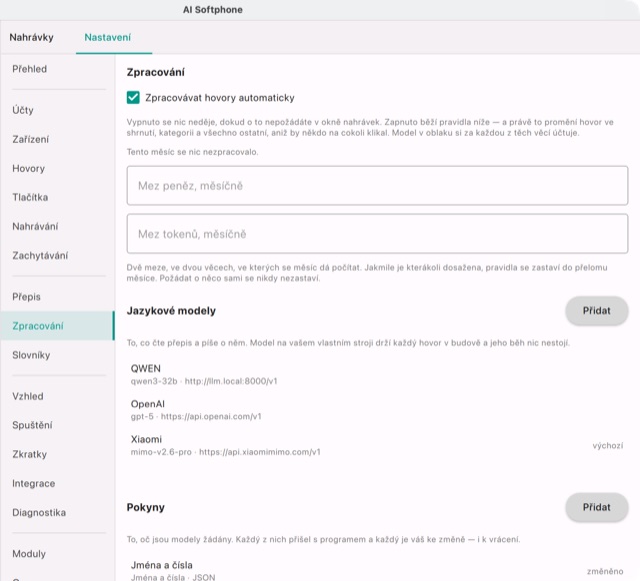Viewport: 640px width, 581px height.
Task: Focus the Mez peněz, měsíčně field
Action: click(x=377, y=185)
